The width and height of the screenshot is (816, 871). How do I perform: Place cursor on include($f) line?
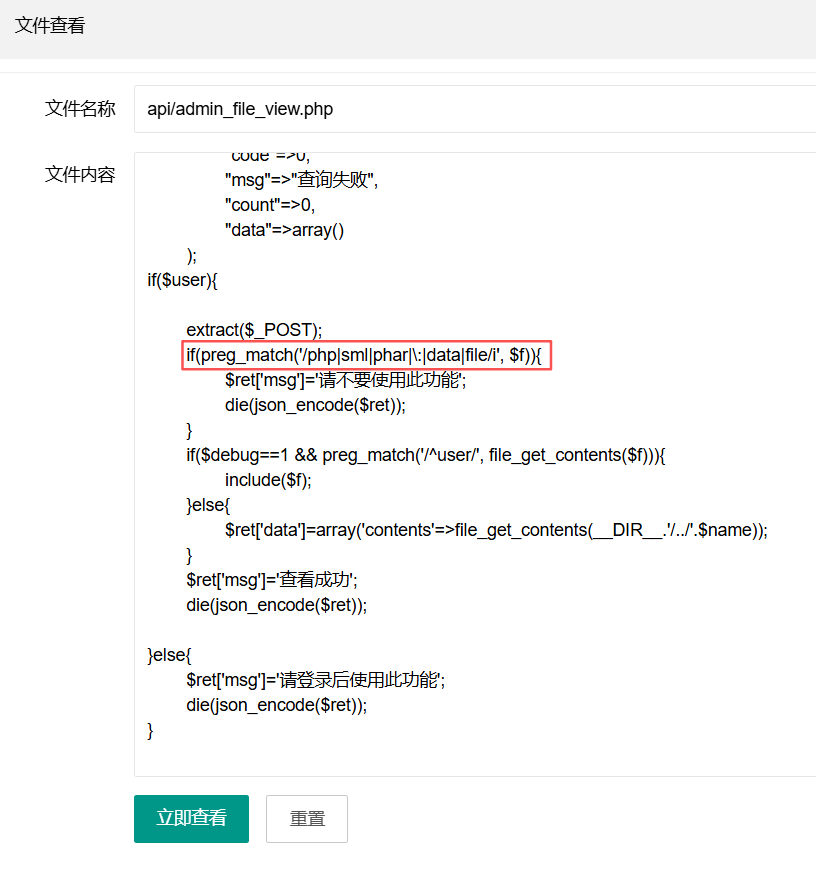tap(268, 480)
